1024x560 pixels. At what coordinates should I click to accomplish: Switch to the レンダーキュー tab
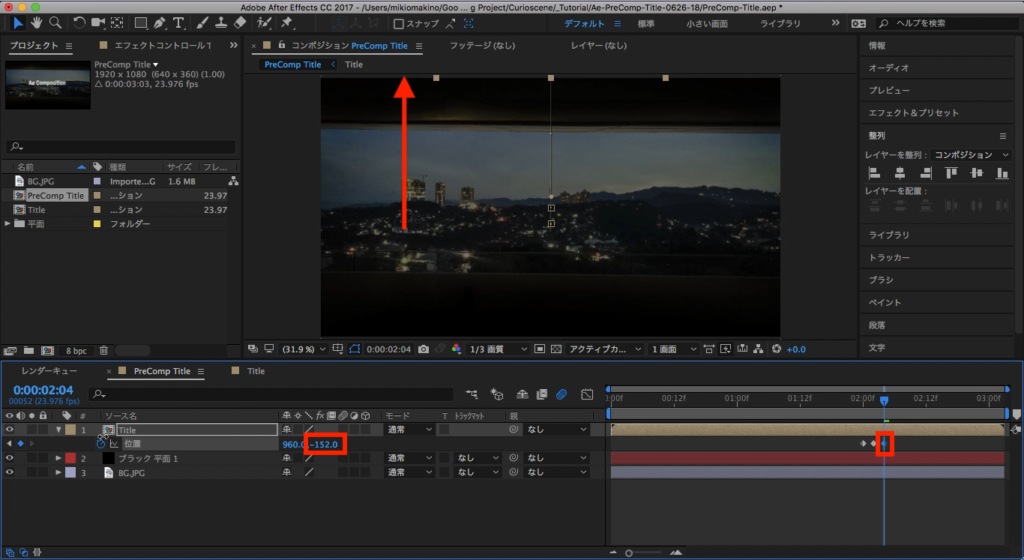click(x=49, y=371)
